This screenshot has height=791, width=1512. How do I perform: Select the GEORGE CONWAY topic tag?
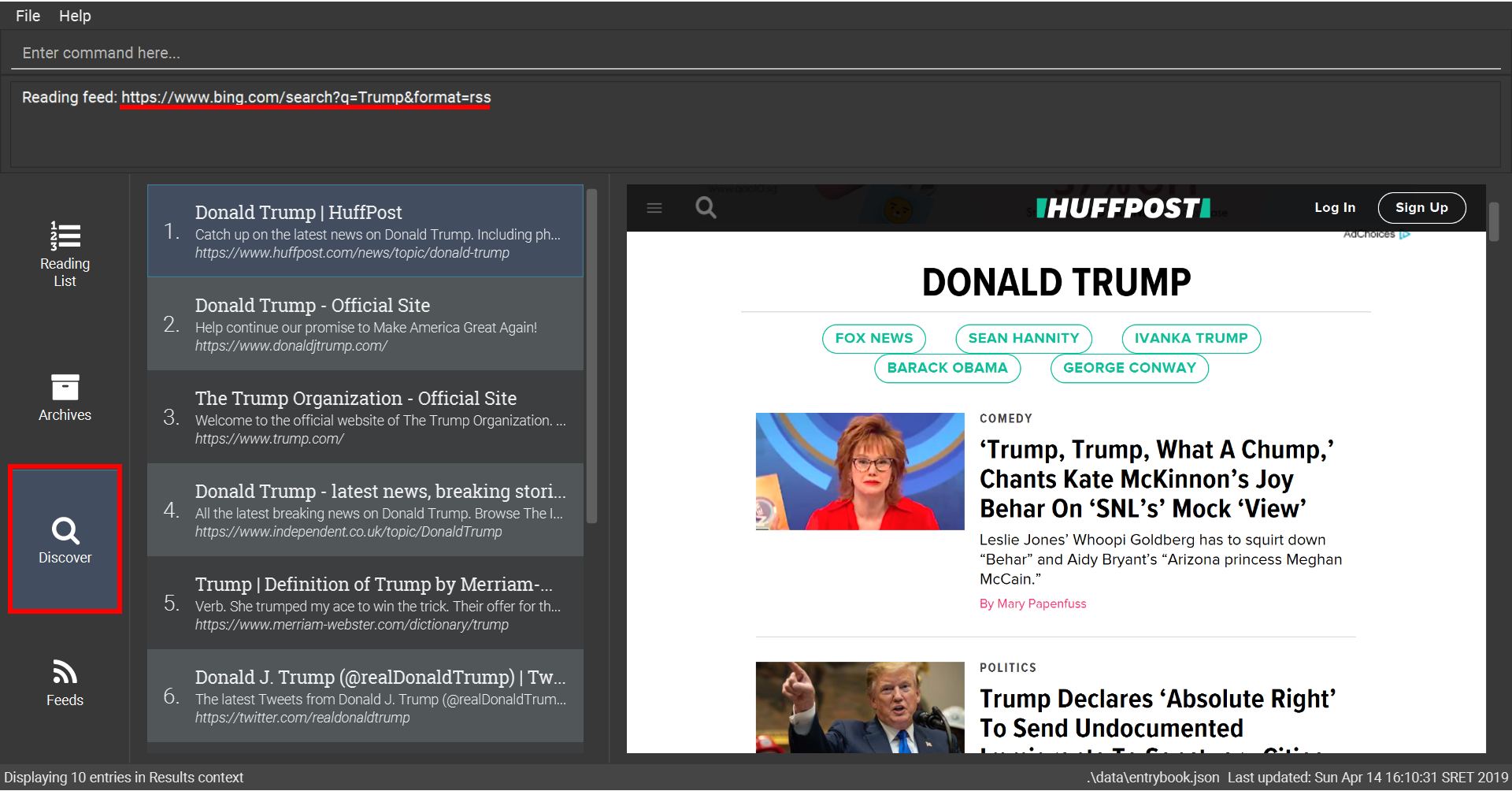(1129, 368)
